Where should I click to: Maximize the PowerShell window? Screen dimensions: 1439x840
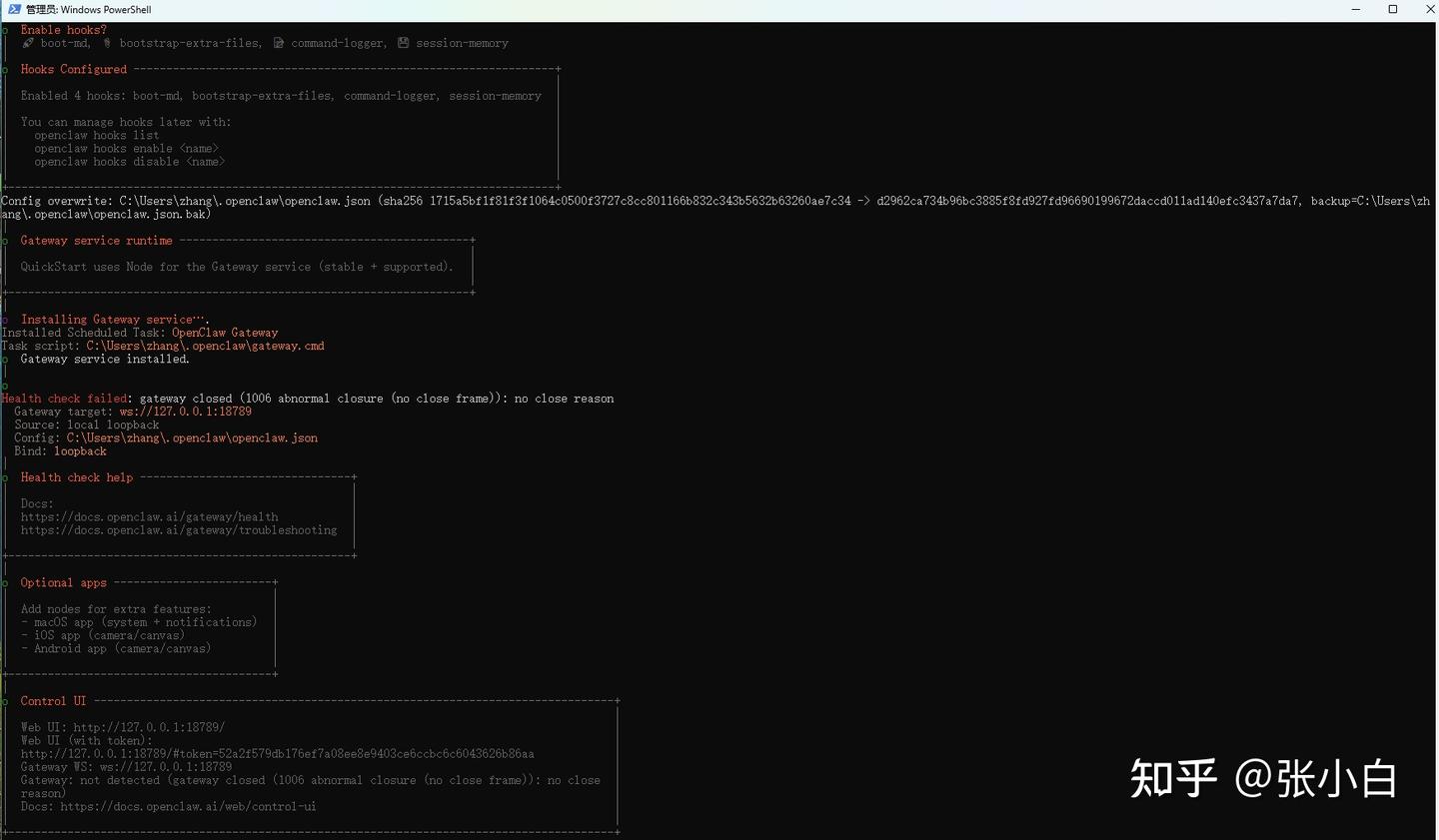point(1393,9)
